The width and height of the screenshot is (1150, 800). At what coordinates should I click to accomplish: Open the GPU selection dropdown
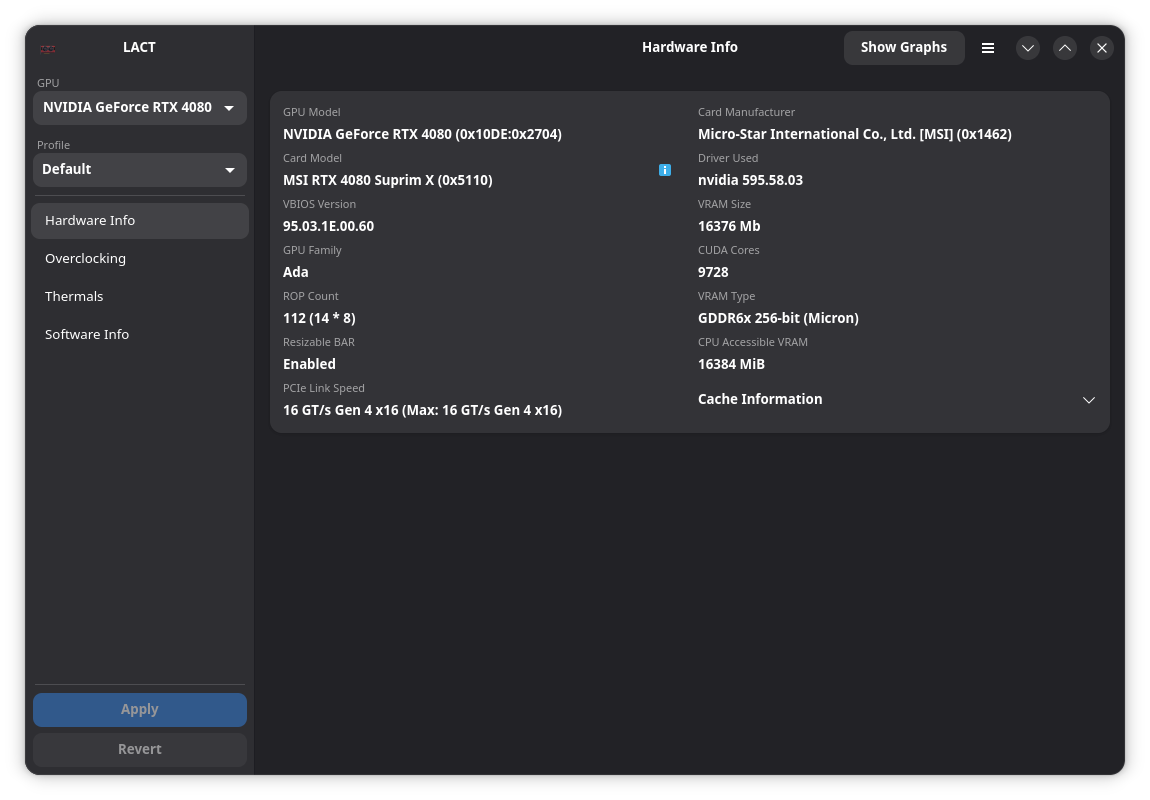point(139,108)
